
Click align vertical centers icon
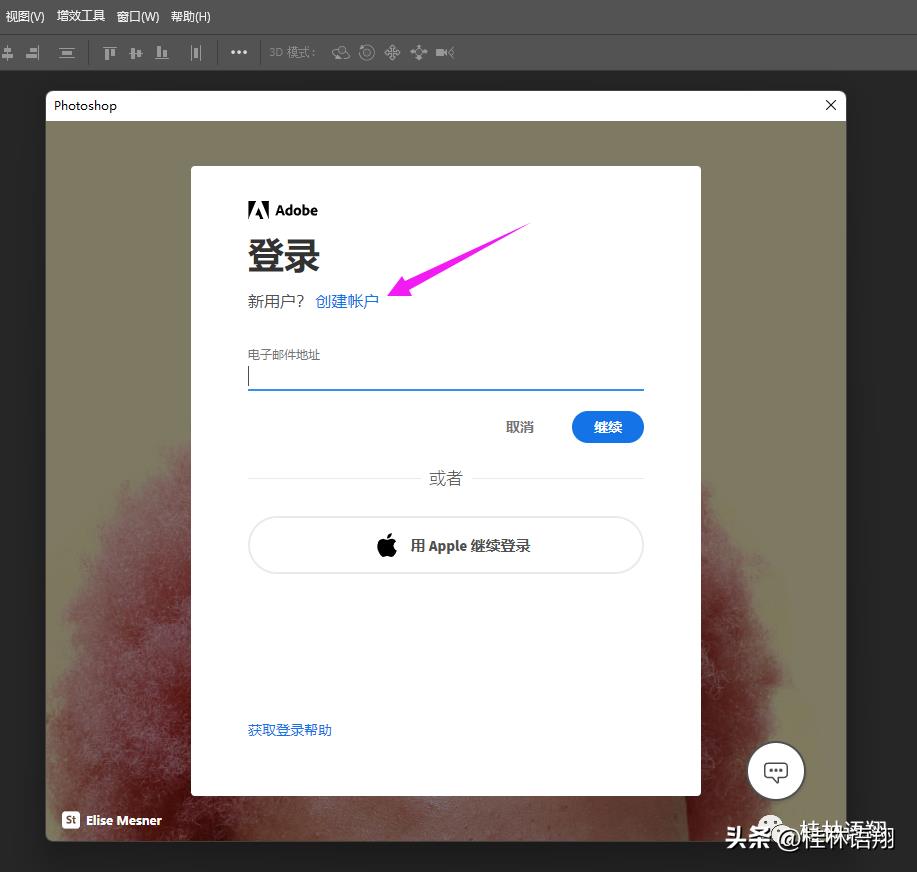point(136,53)
